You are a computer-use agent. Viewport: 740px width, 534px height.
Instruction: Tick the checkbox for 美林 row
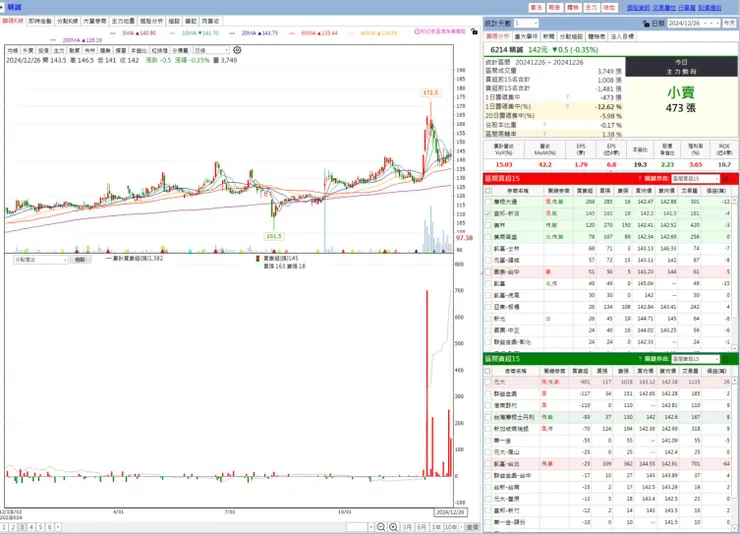(x=488, y=225)
